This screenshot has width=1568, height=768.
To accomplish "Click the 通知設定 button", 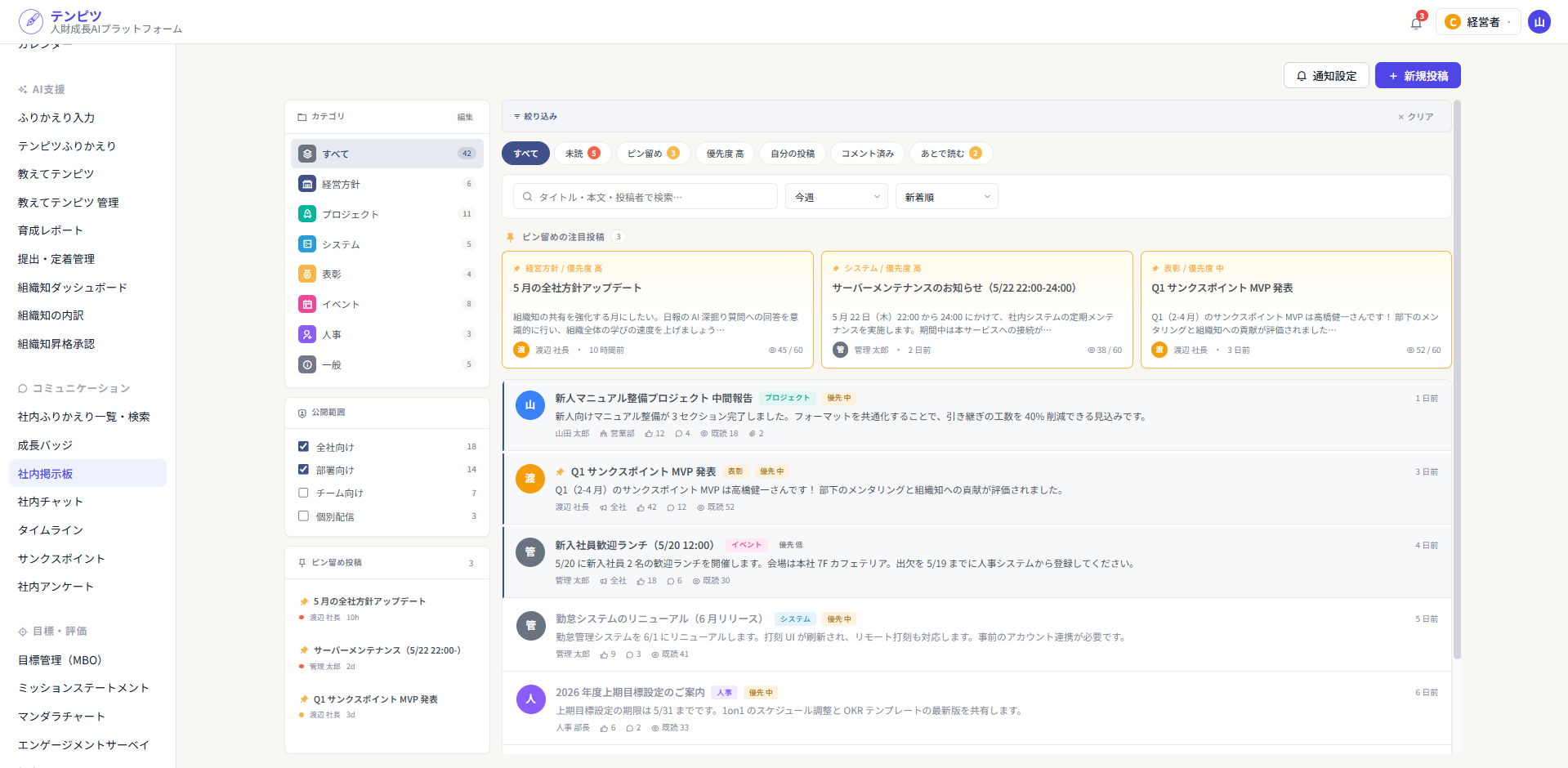I will (1326, 75).
